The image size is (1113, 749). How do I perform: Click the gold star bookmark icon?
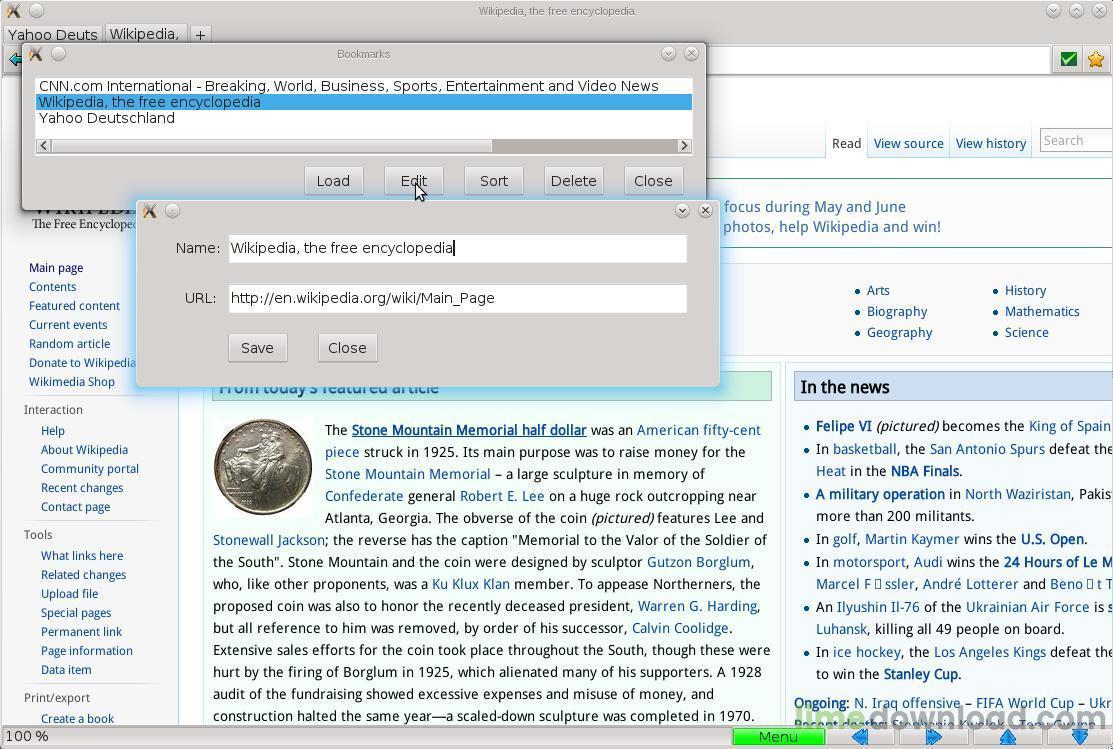[x=1095, y=60]
